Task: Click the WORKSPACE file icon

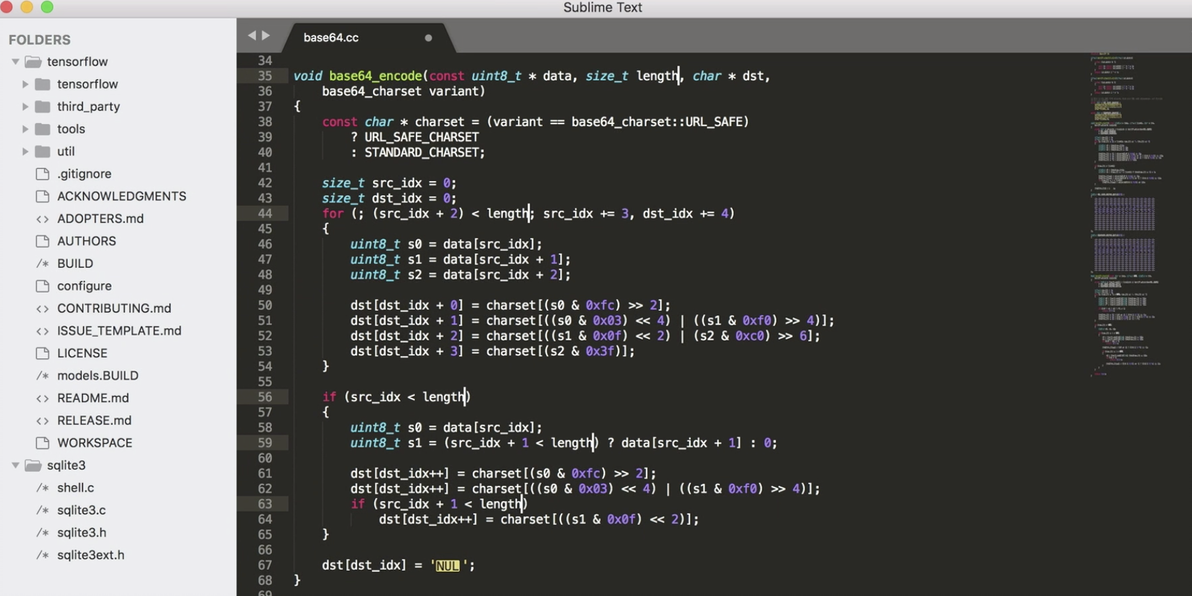Action: coord(43,443)
